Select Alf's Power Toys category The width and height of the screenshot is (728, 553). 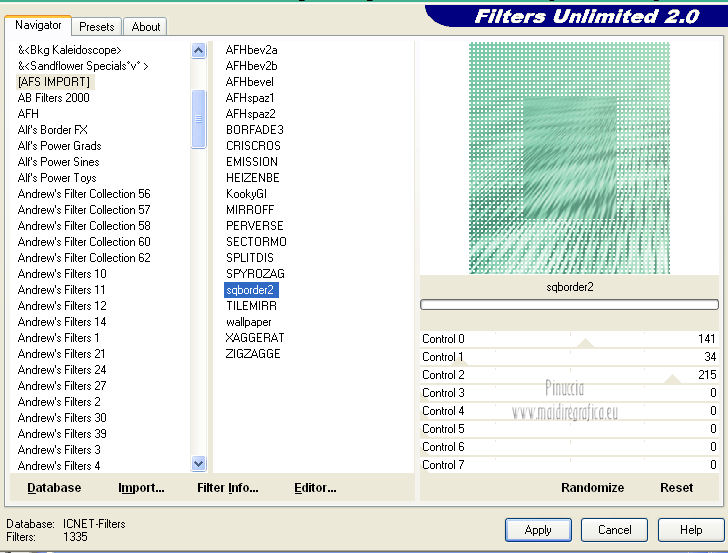pyautogui.click(x=57, y=178)
